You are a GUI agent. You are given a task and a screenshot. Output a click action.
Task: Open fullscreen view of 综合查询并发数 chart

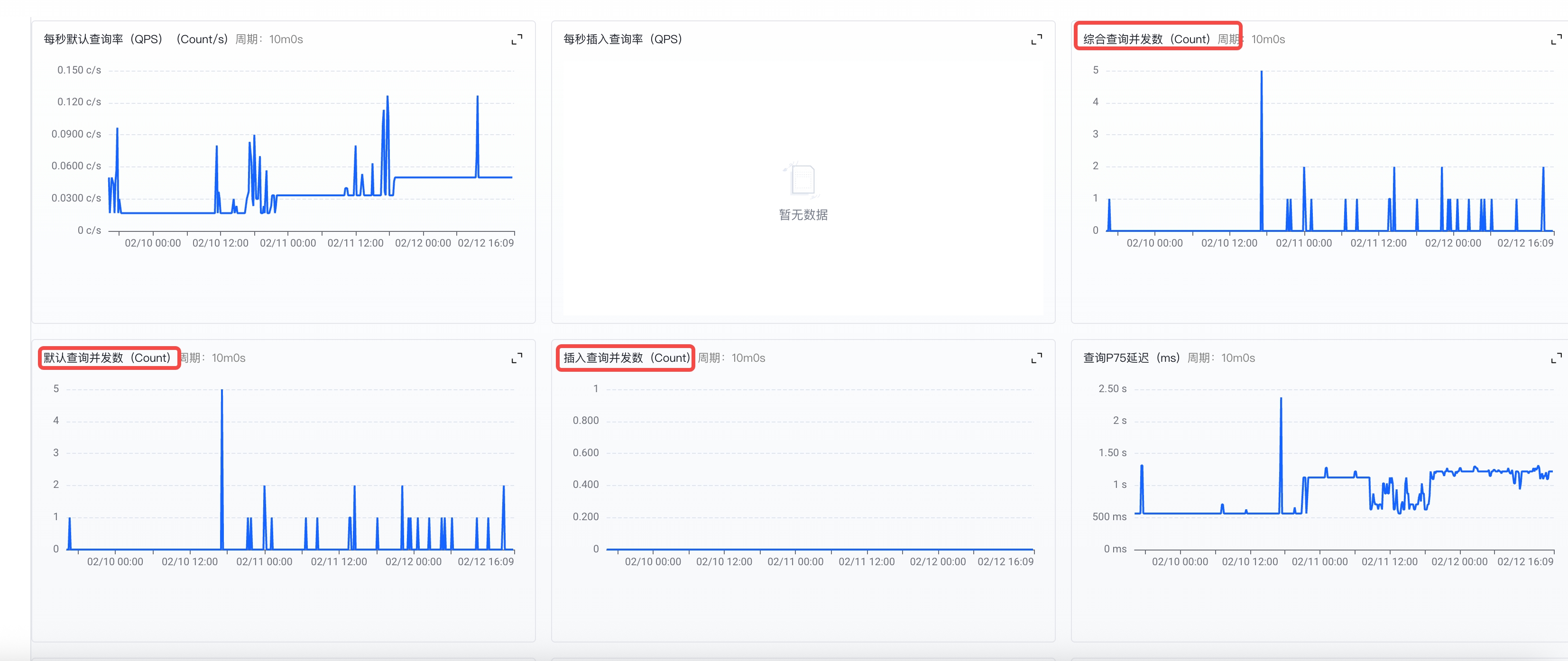click(x=1557, y=39)
